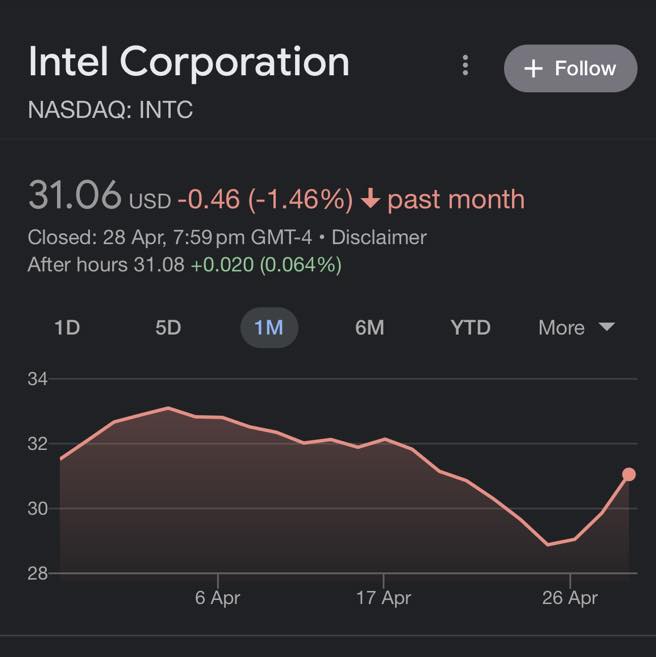This screenshot has width=656, height=657.
Task: Show the 6M chart range
Action: point(369,327)
